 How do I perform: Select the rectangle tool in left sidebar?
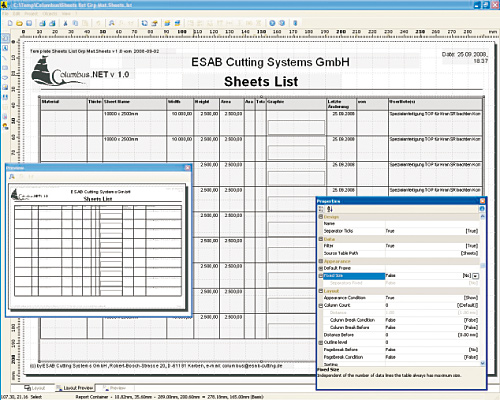(x=5, y=68)
